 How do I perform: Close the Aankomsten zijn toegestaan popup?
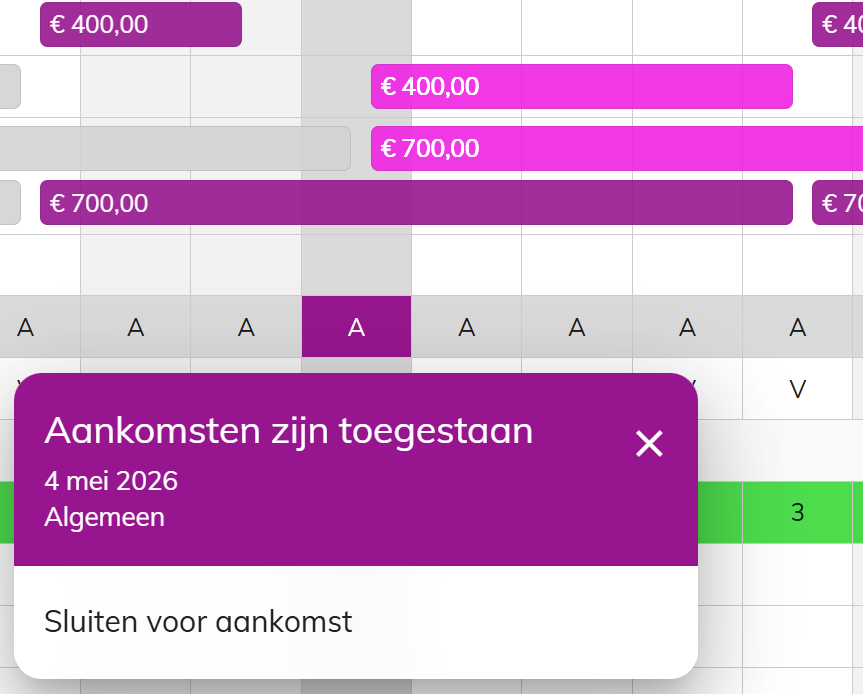pyautogui.click(x=649, y=444)
